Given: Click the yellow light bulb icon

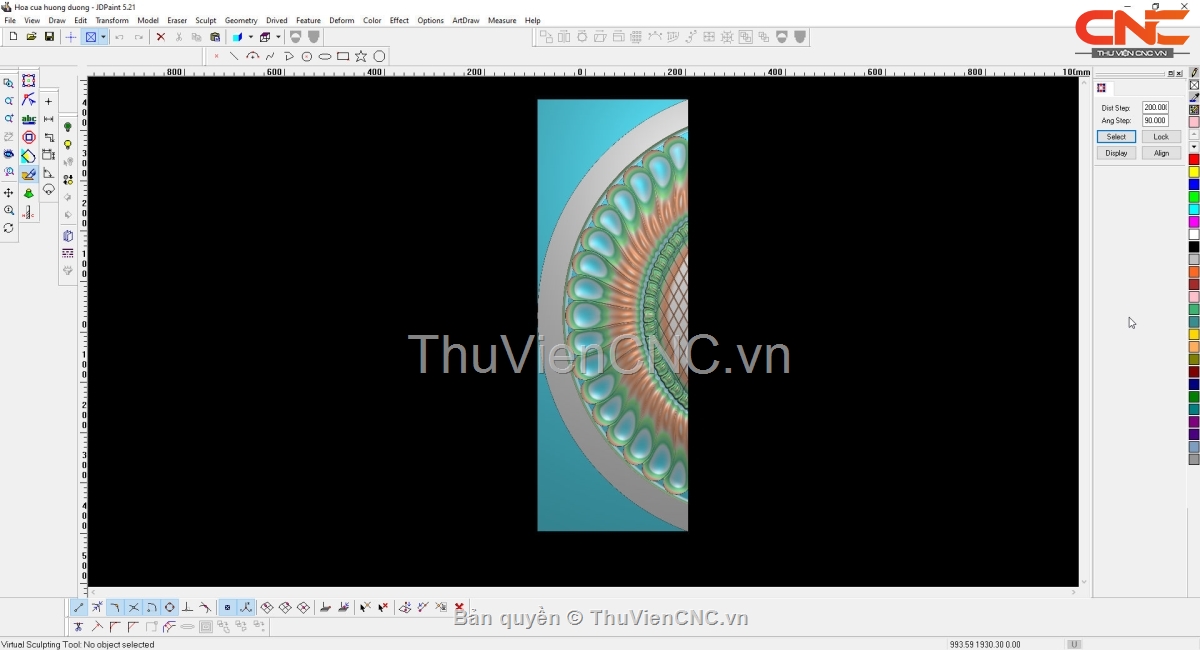Looking at the screenshot, I should tap(68, 145).
